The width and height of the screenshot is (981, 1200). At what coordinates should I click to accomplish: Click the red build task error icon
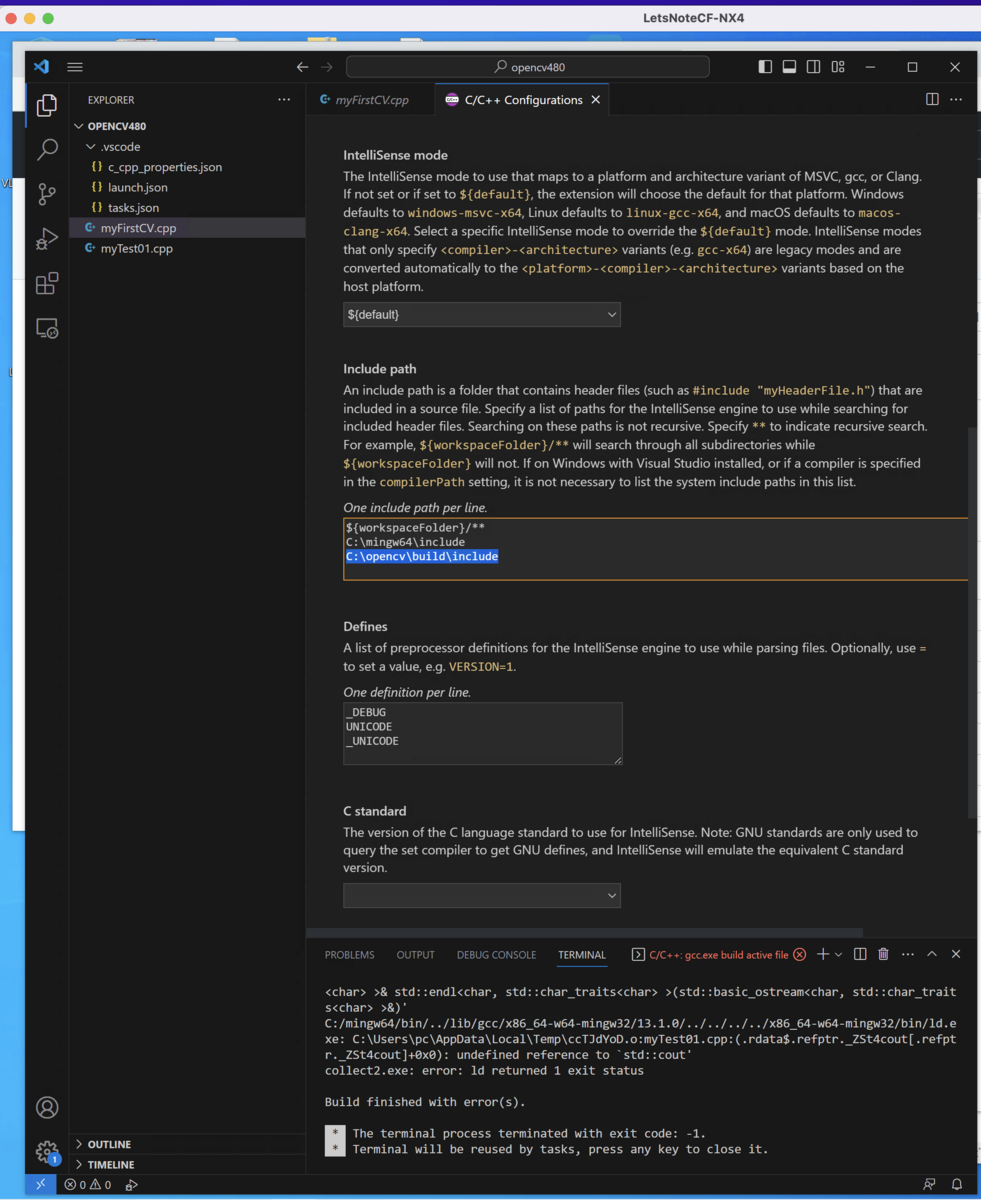(x=799, y=955)
